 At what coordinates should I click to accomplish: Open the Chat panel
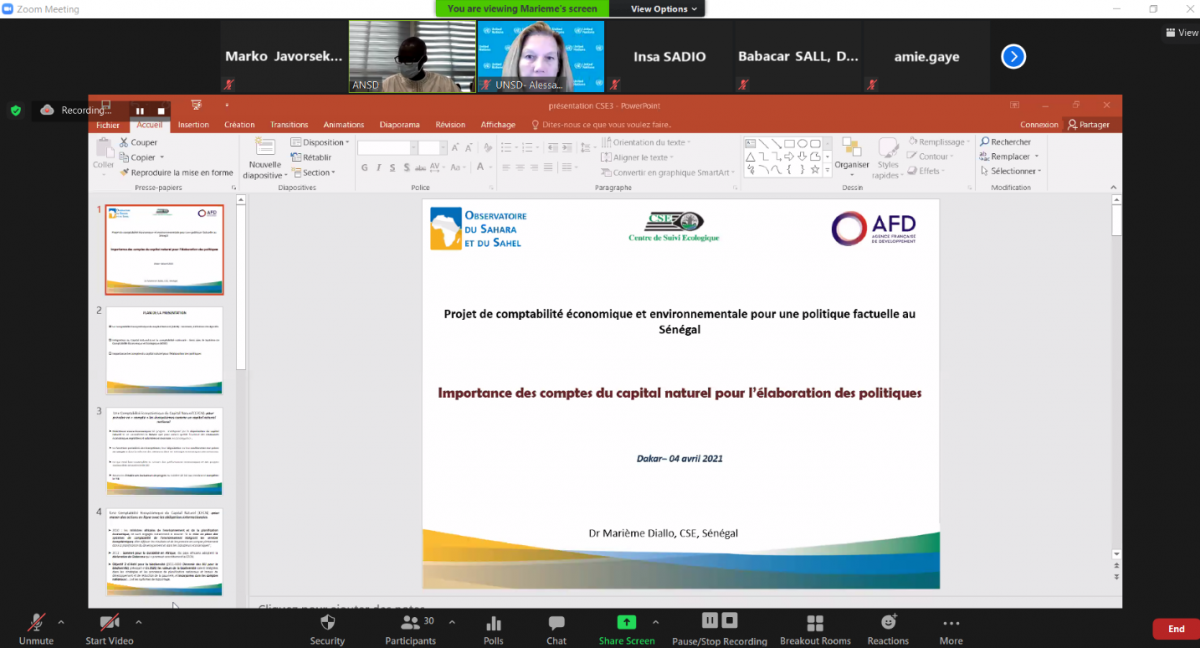[x=556, y=622]
